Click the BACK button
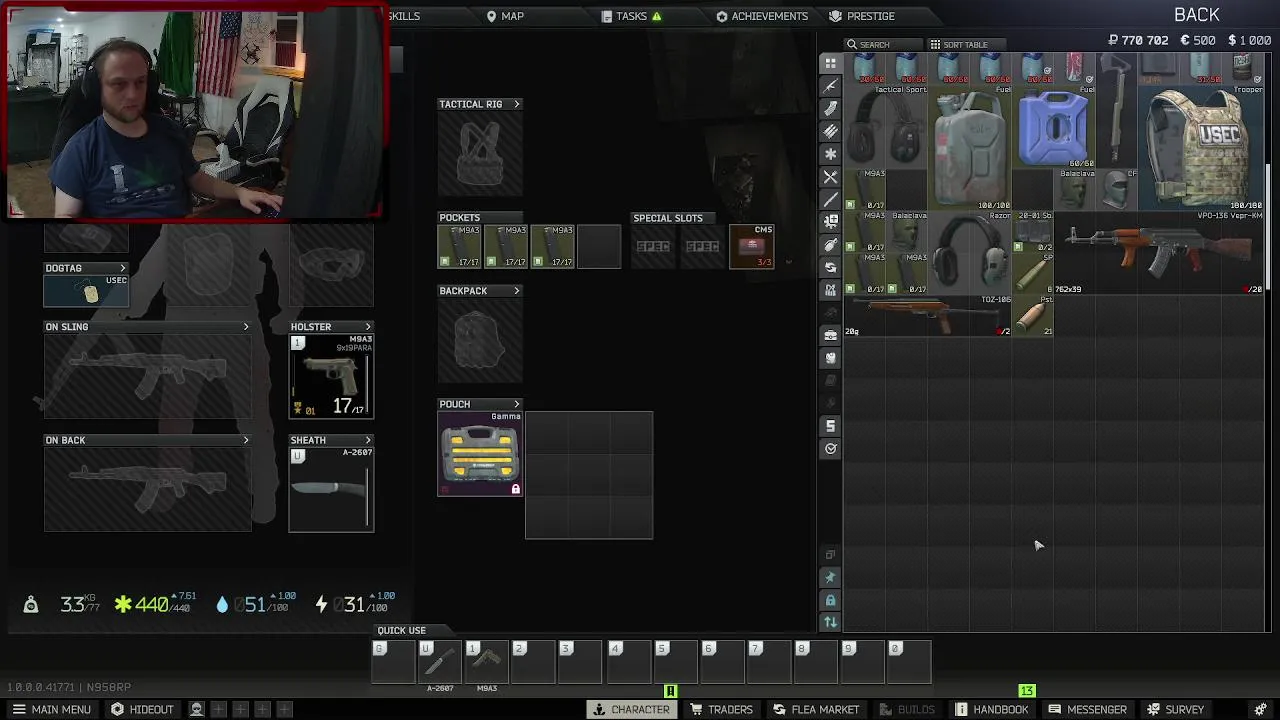 click(1197, 15)
